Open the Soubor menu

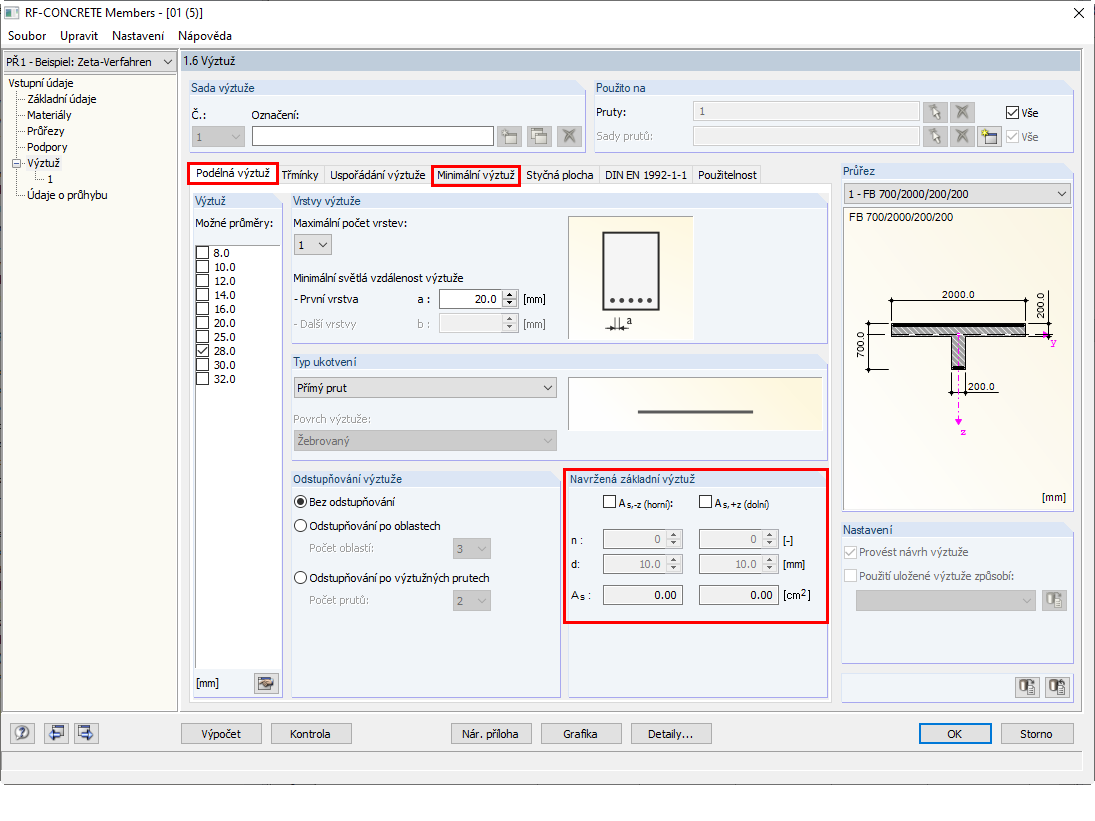coord(27,36)
